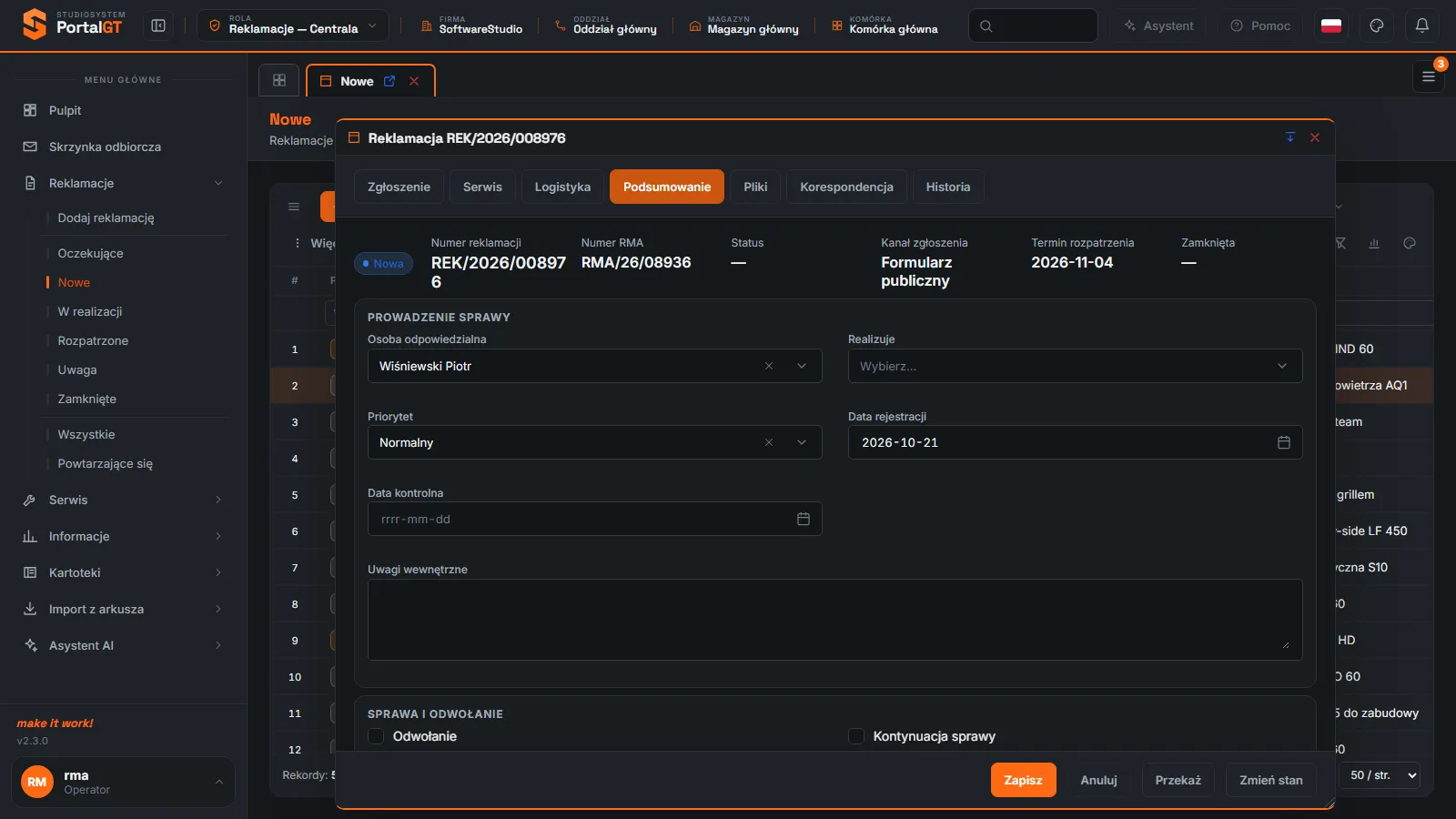Clear the Wiśniewski Piotr selection

click(769, 366)
